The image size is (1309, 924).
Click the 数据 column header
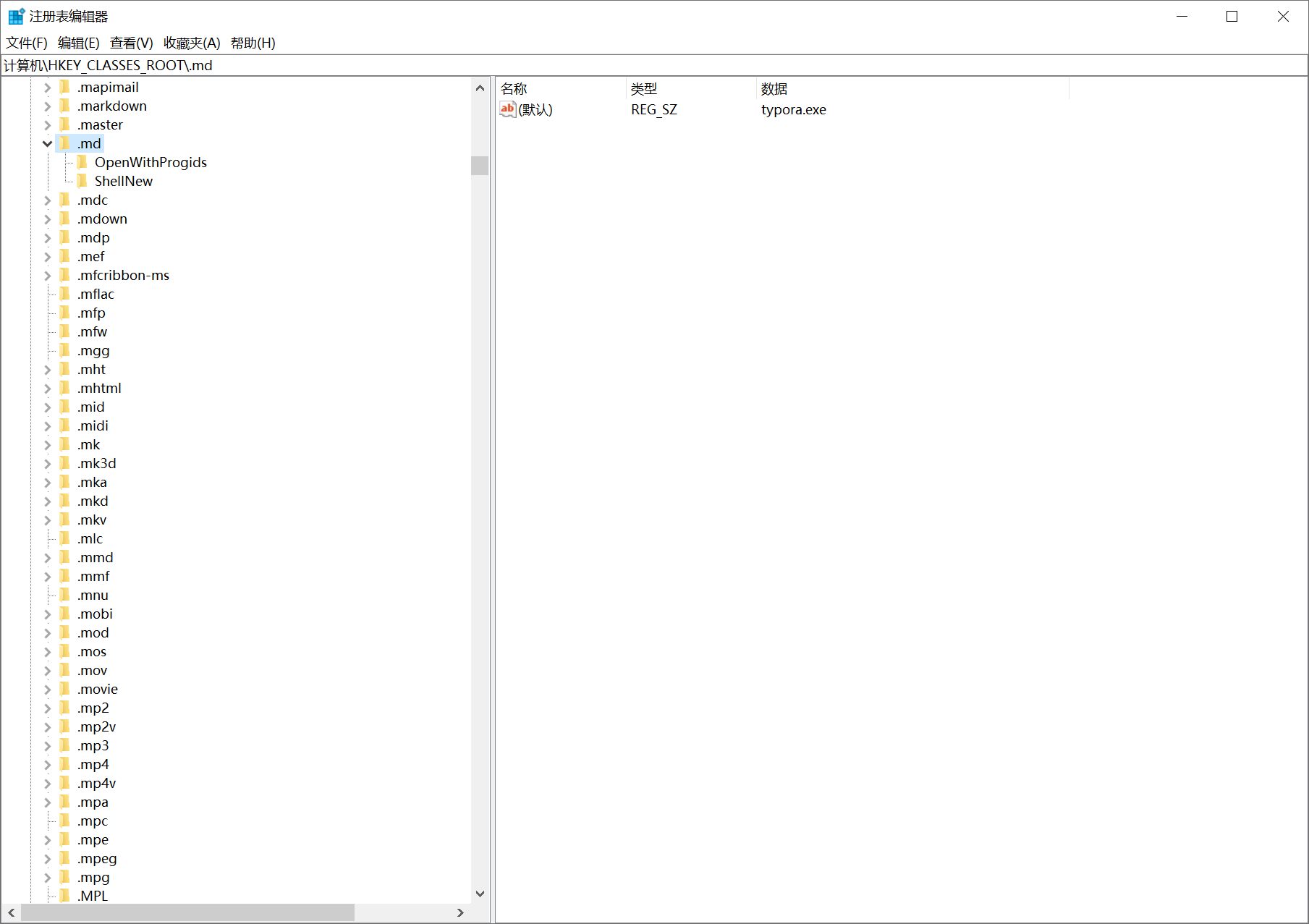point(774,88)
